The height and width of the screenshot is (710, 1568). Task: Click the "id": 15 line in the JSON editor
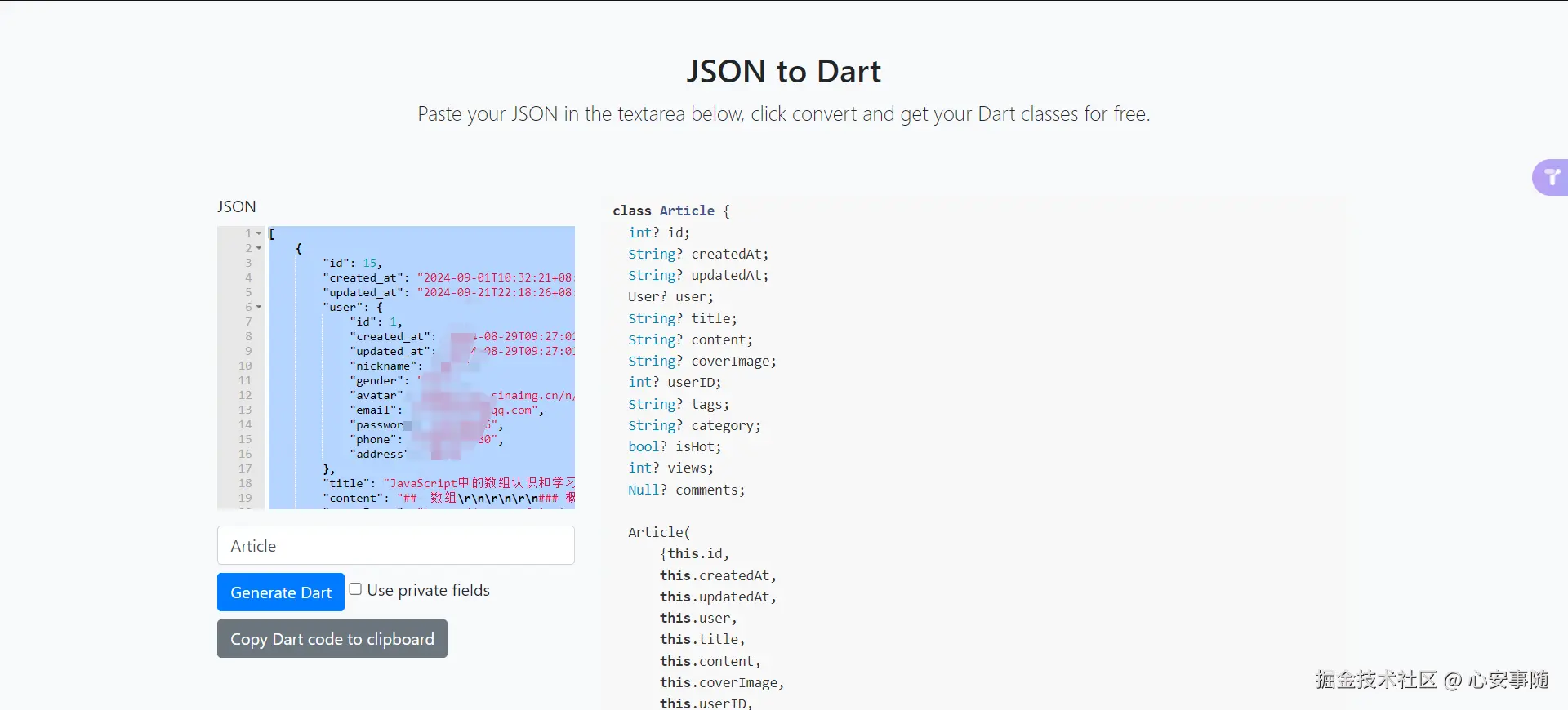(x=352, y=263)
